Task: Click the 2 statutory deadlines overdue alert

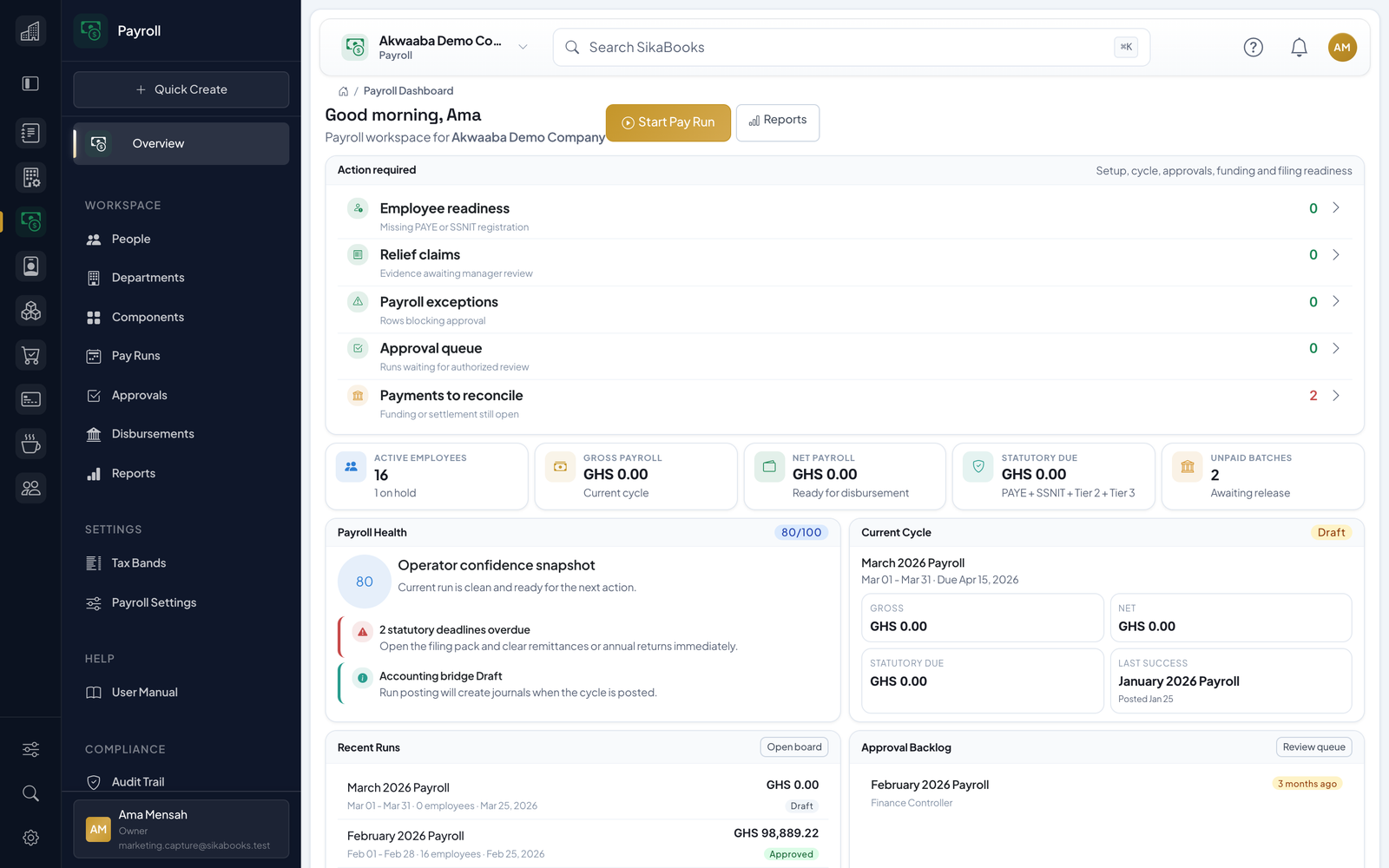Action: click(x=583, y=638)
